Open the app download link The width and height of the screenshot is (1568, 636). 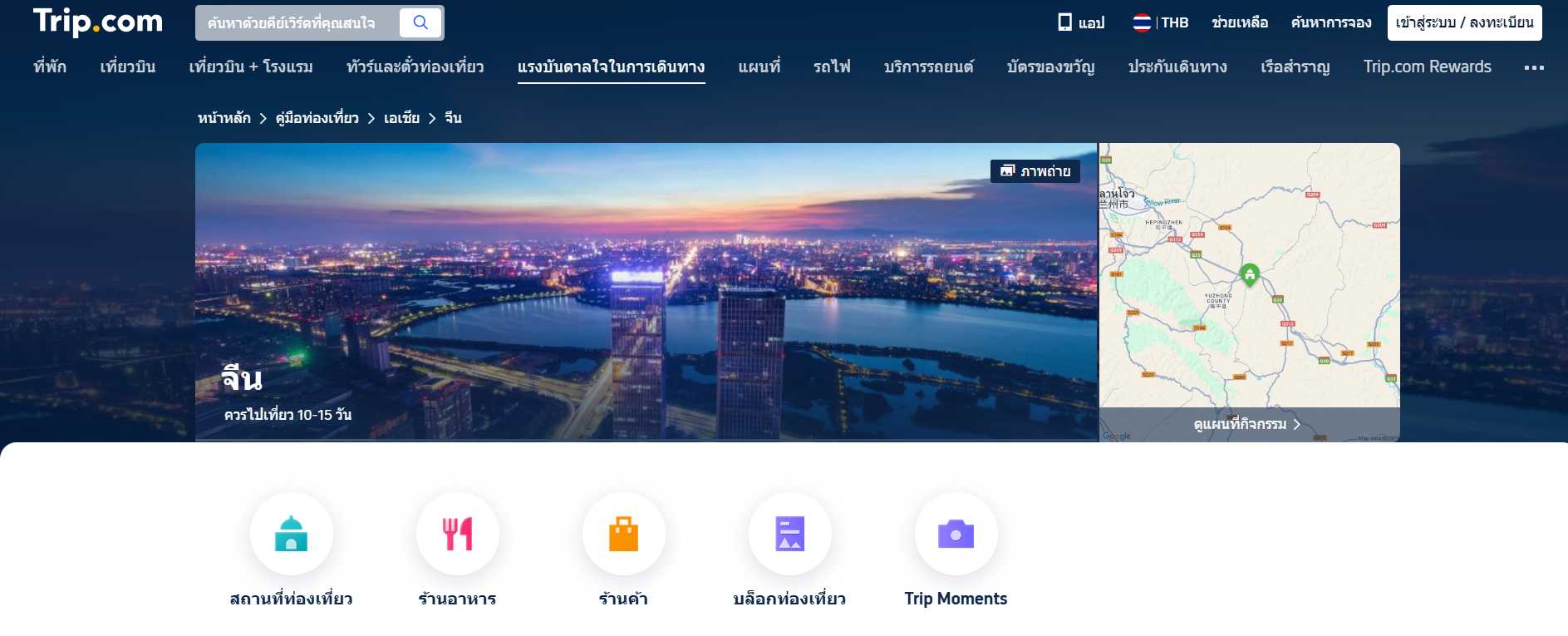pyautogui.click(x=1081, y=22)
